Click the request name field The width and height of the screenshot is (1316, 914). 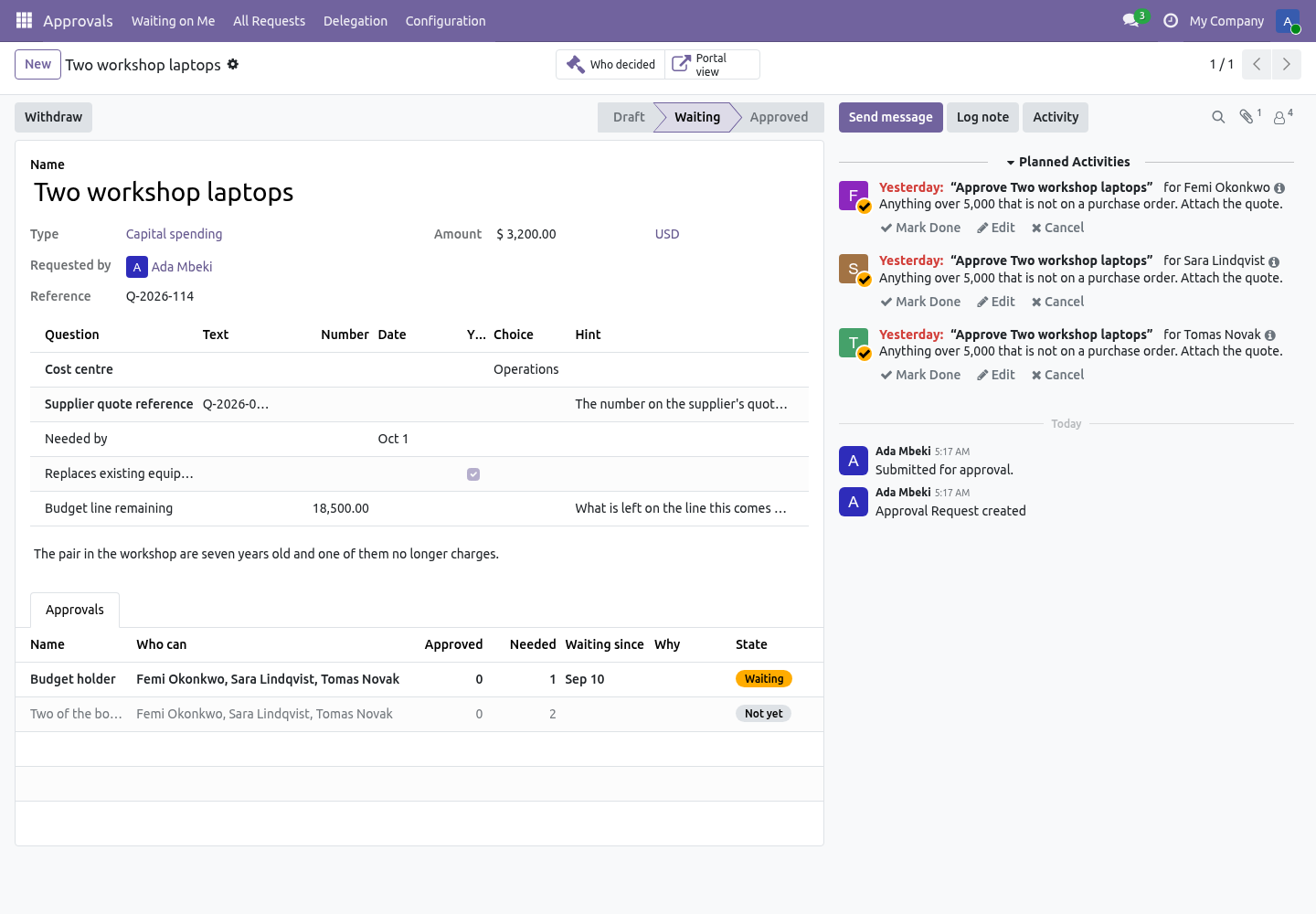(420, 192)
